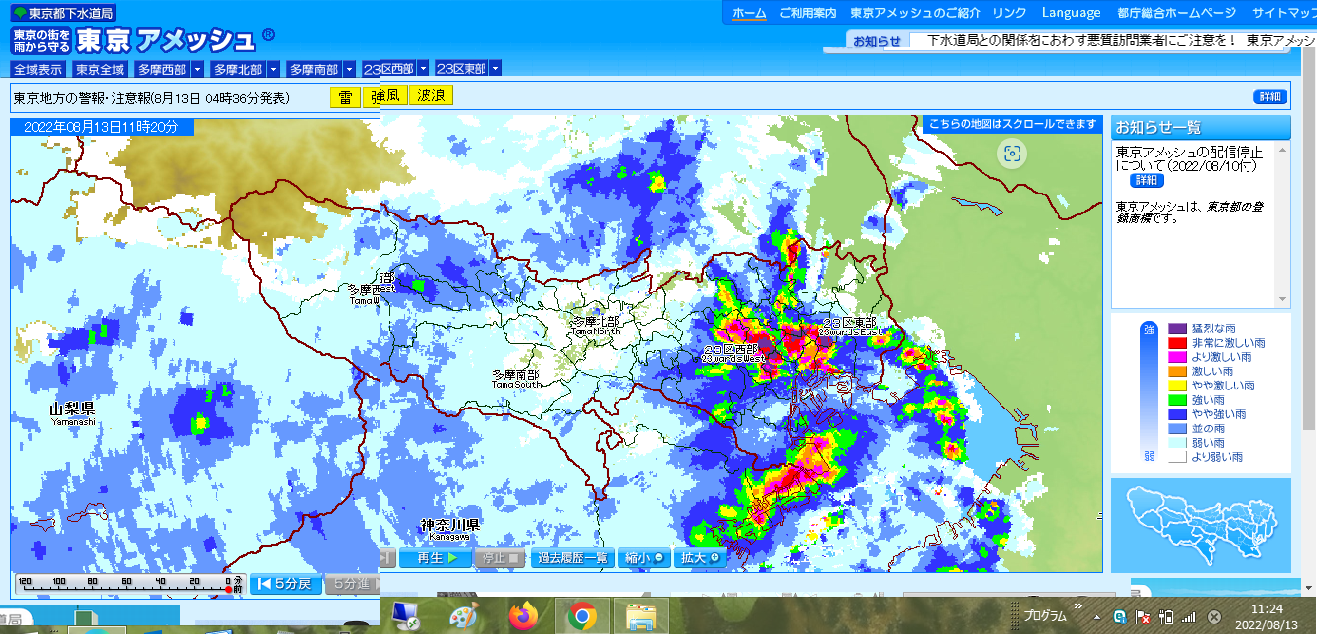
Task: Select the 多摩南部 region button
Action: pyautogui.click(x=314, y=69)
